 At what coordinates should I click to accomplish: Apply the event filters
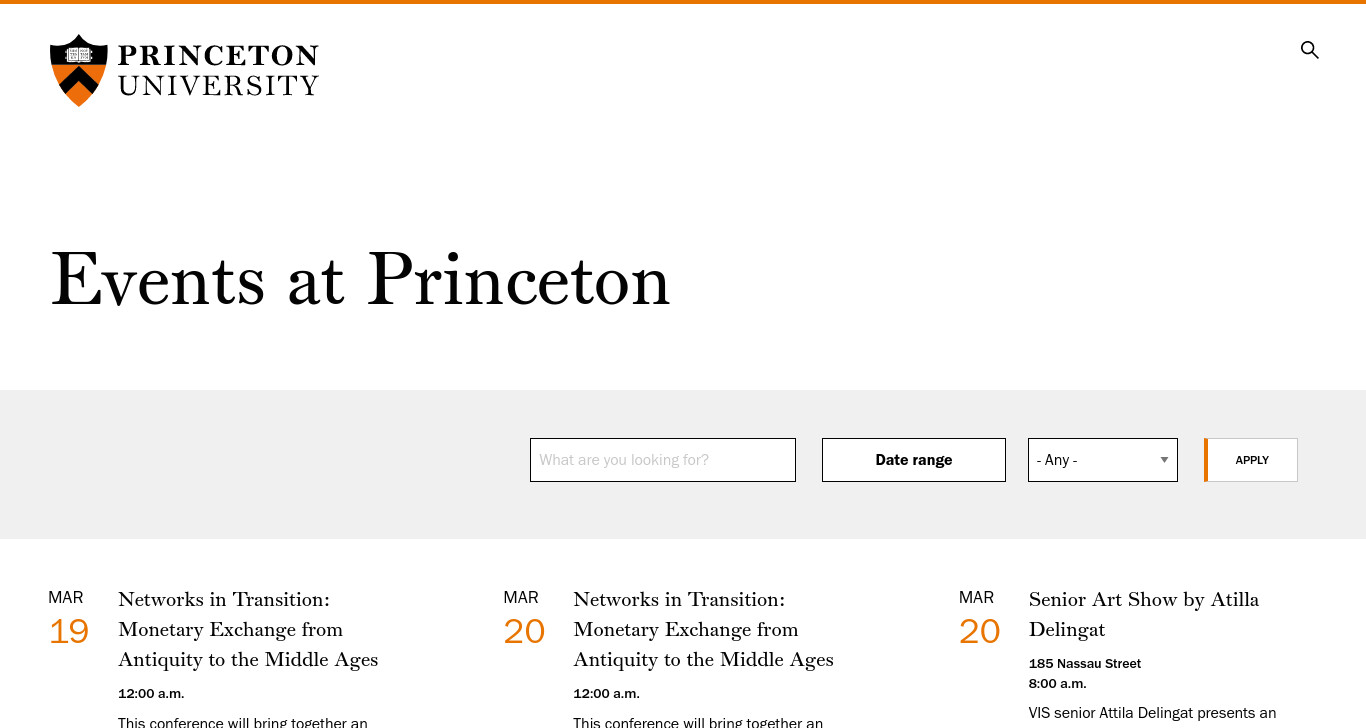(x=1251, y=460)
